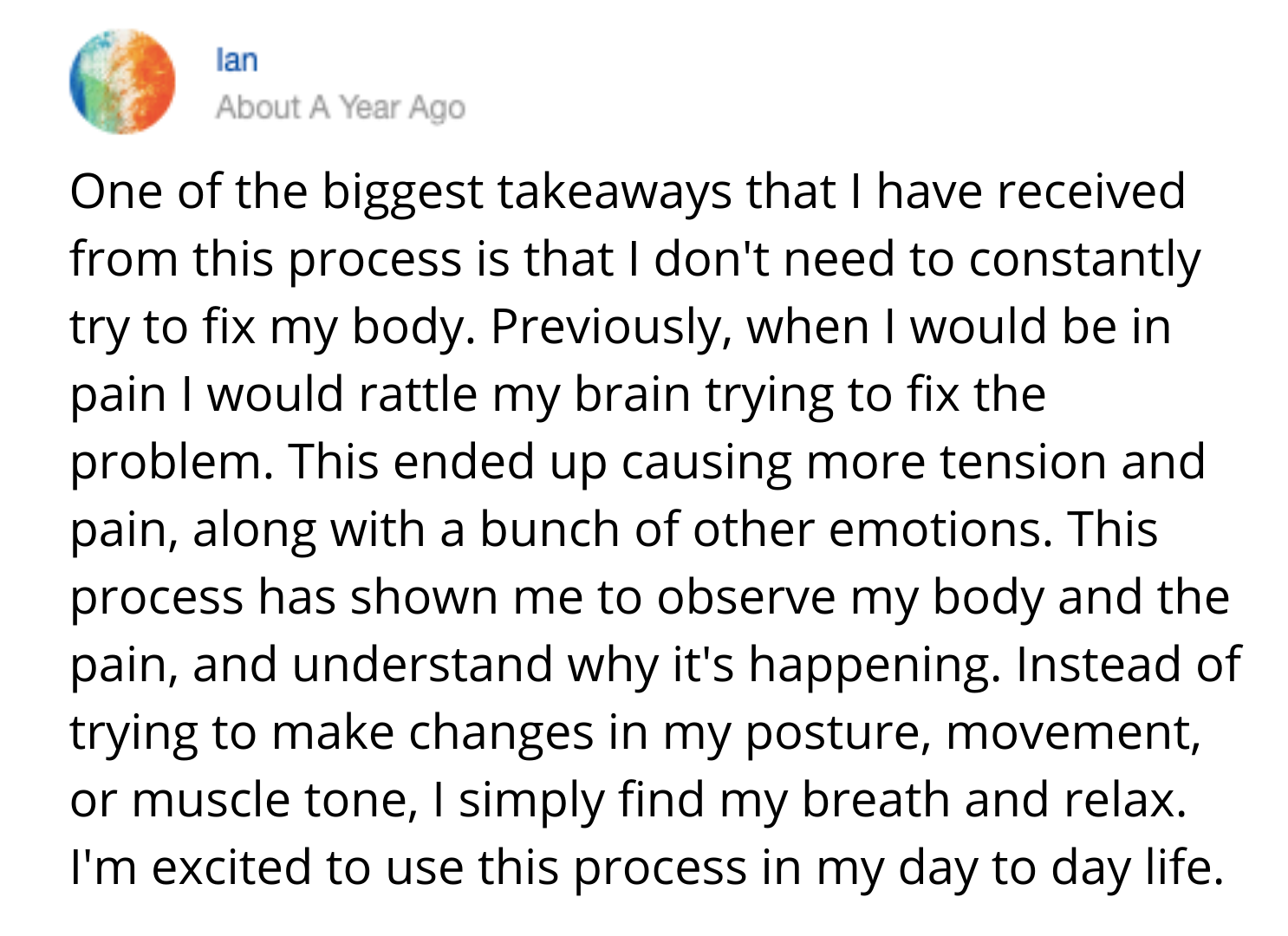Click the word "observe" in the comment
This screenshot has width=1288, height=936.
pos(746,598)
